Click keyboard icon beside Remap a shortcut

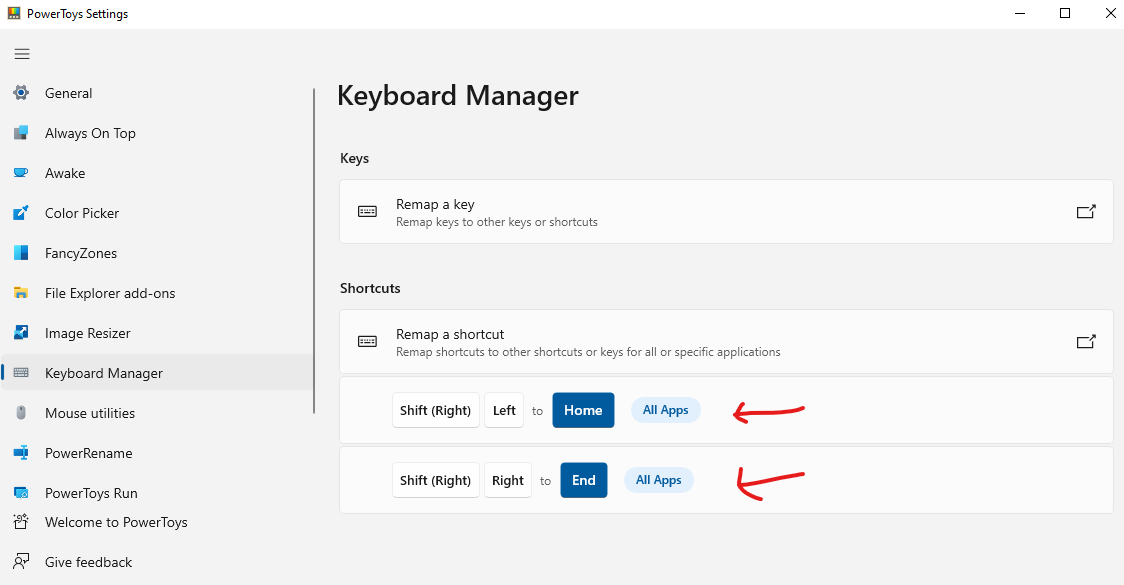368,341
